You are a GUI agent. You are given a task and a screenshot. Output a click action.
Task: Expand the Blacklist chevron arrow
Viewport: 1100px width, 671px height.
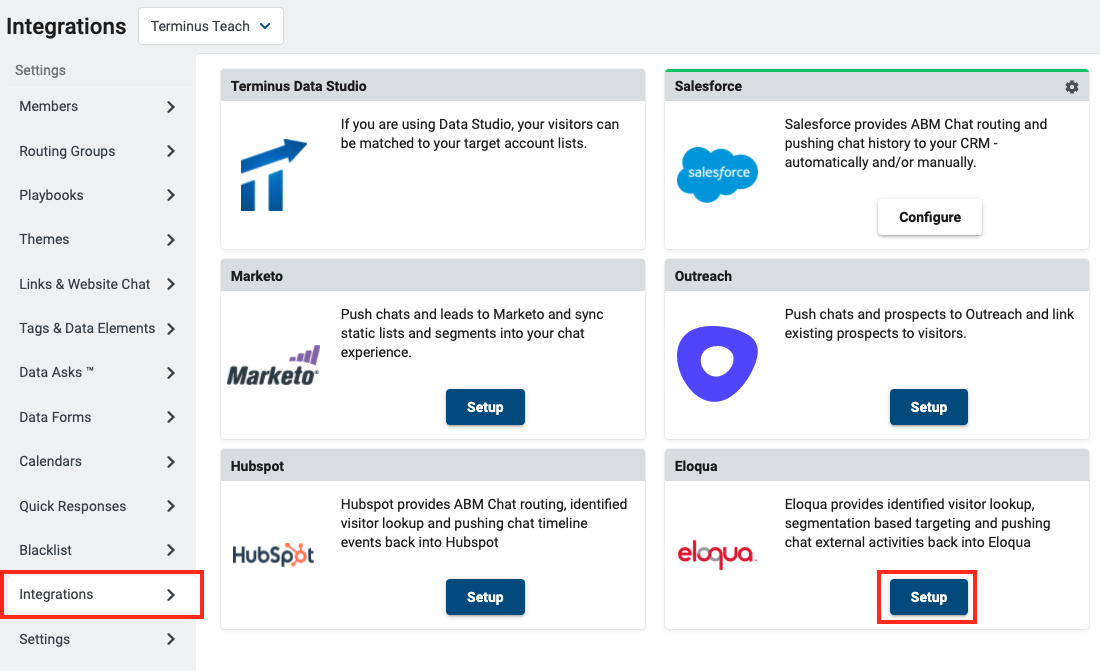pyautogui.click(x=170, y=550)
